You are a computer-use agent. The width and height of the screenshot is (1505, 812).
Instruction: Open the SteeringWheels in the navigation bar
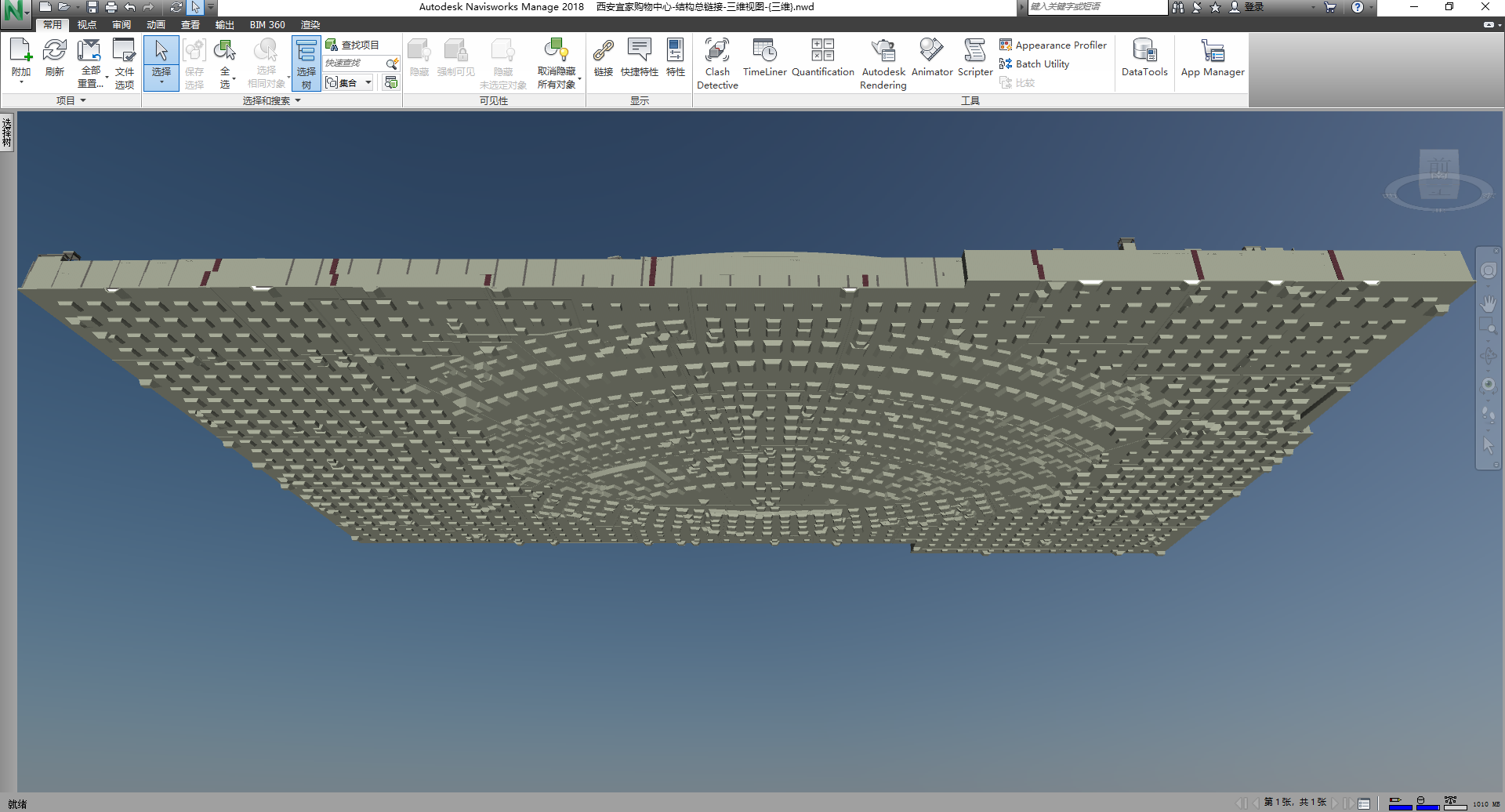click(1488, 270)
